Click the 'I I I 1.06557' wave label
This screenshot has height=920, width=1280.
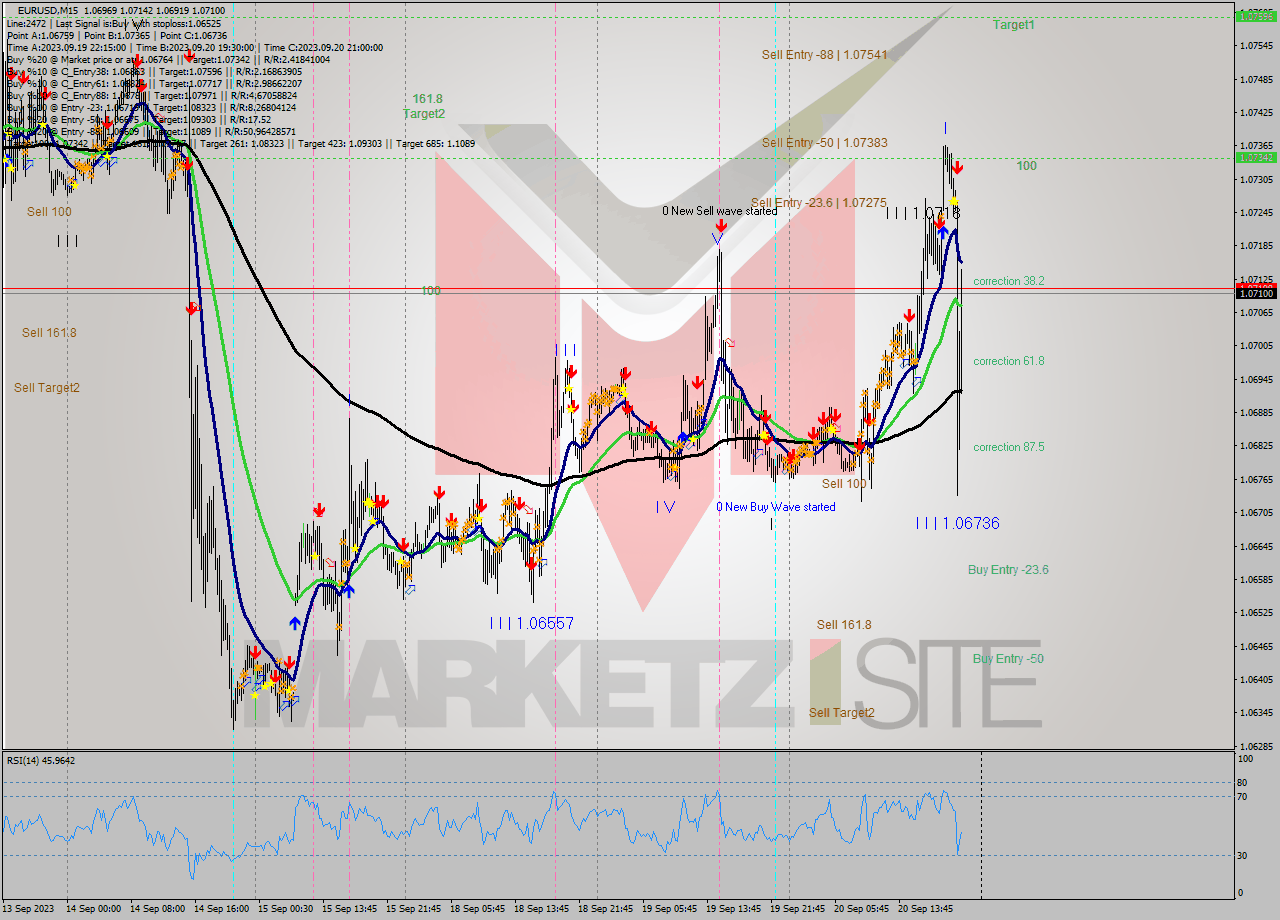pos(532,623)
